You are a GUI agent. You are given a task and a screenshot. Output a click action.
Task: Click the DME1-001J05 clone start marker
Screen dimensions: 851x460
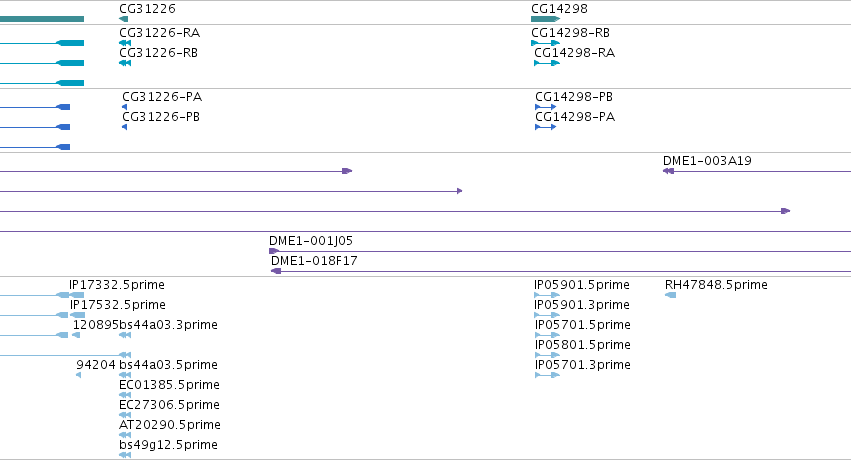[274, 251]
